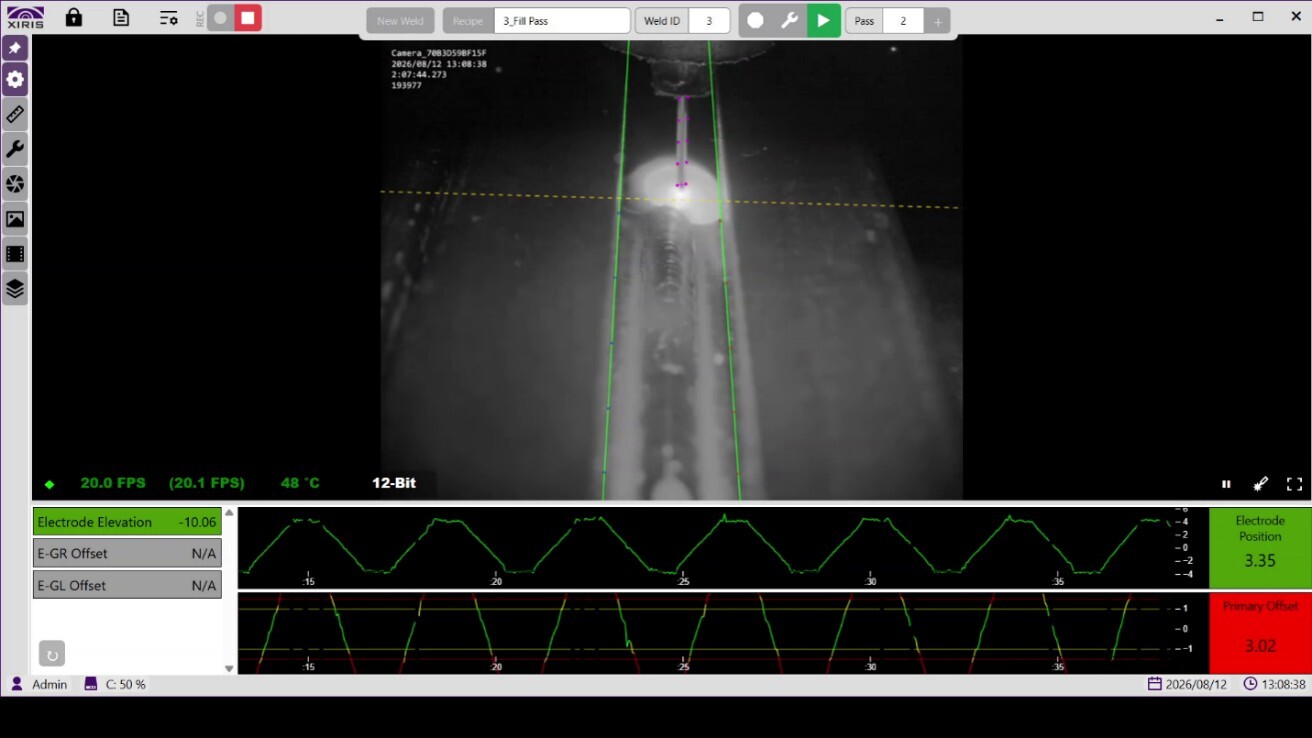Pause the live video with the pause icon
This screenshot has height=738, width=1312.
click(1226, 484)
